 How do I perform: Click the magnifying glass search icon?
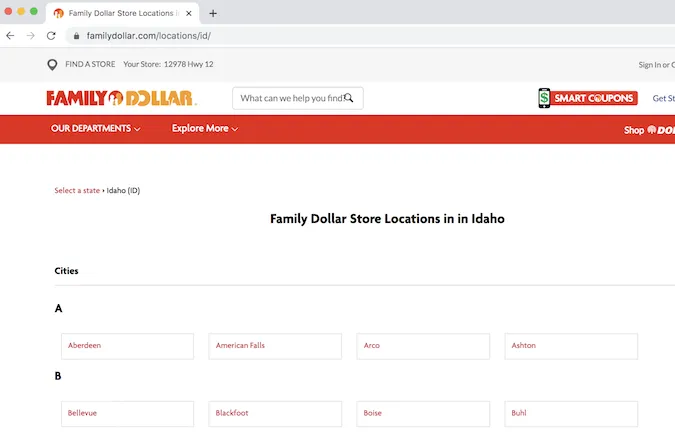tap(349, 98)
